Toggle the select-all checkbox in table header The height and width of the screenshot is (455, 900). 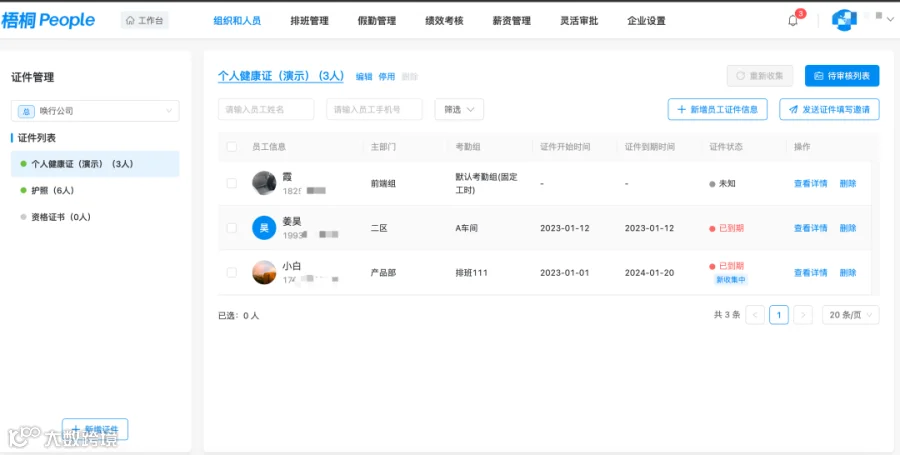pyautogui.click(x=232, y=147)
